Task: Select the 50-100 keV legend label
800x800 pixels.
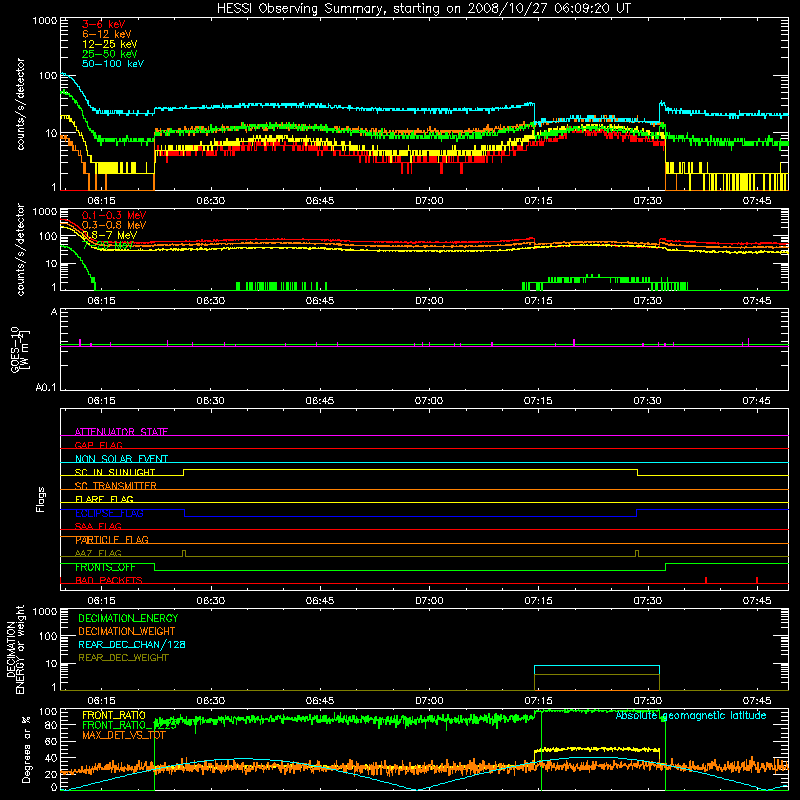Action: 113,64
